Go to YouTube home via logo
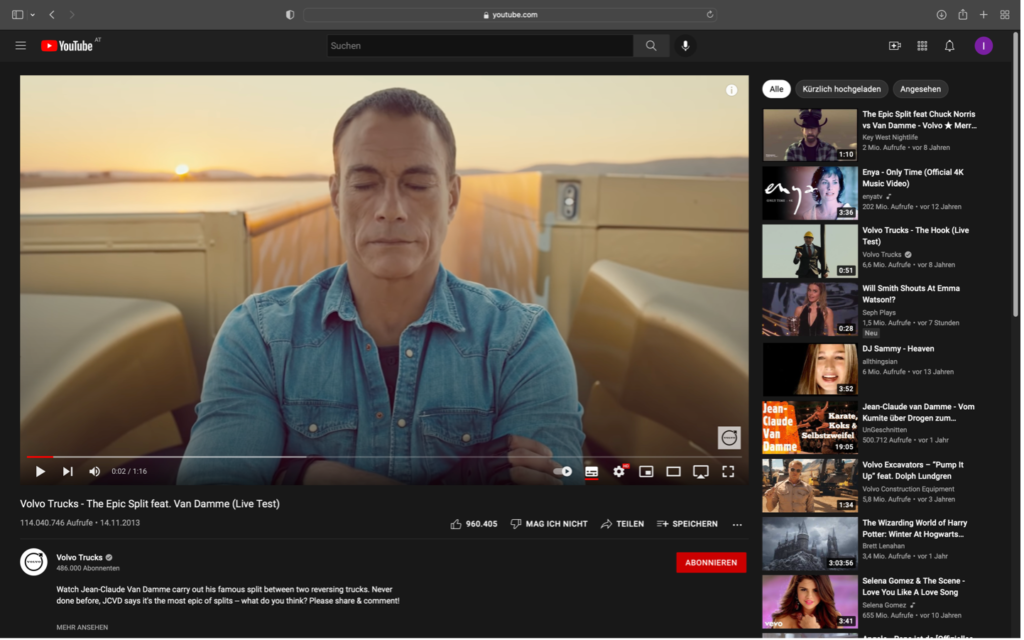This screenshot has height=640, width=1024. (x=67, y=46)
